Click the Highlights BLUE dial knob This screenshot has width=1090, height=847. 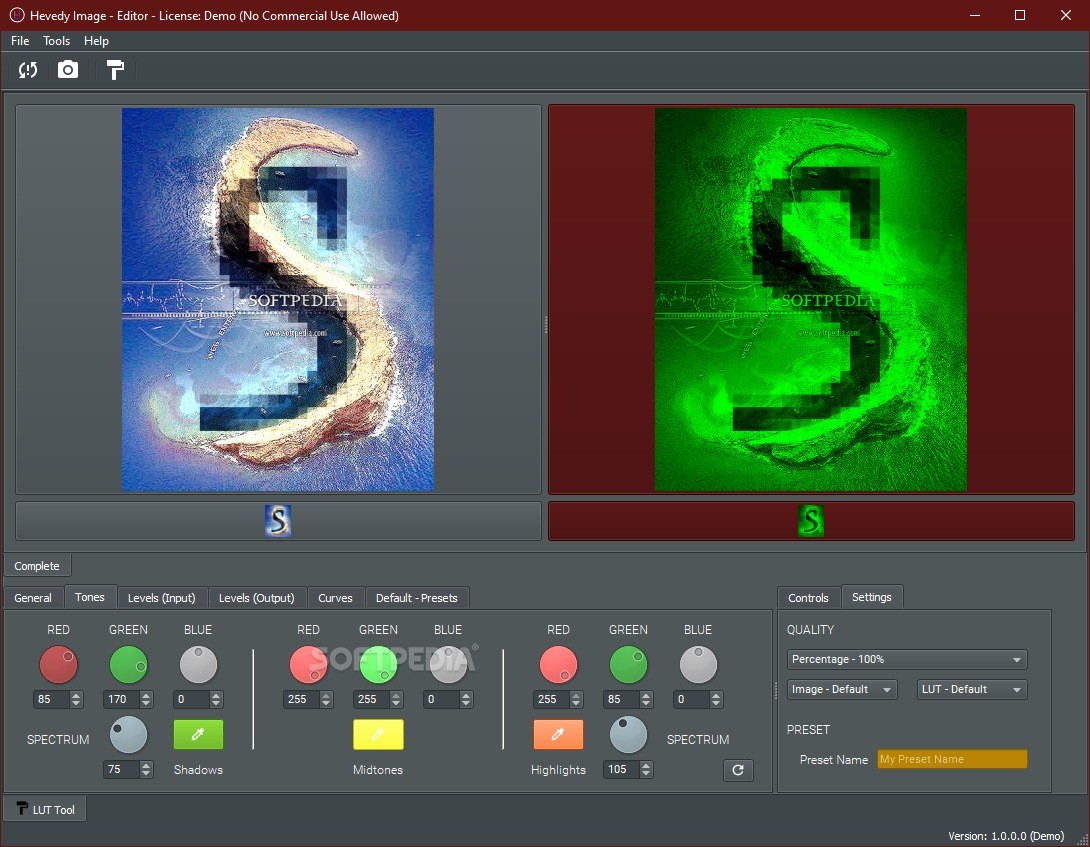[698, 665]
